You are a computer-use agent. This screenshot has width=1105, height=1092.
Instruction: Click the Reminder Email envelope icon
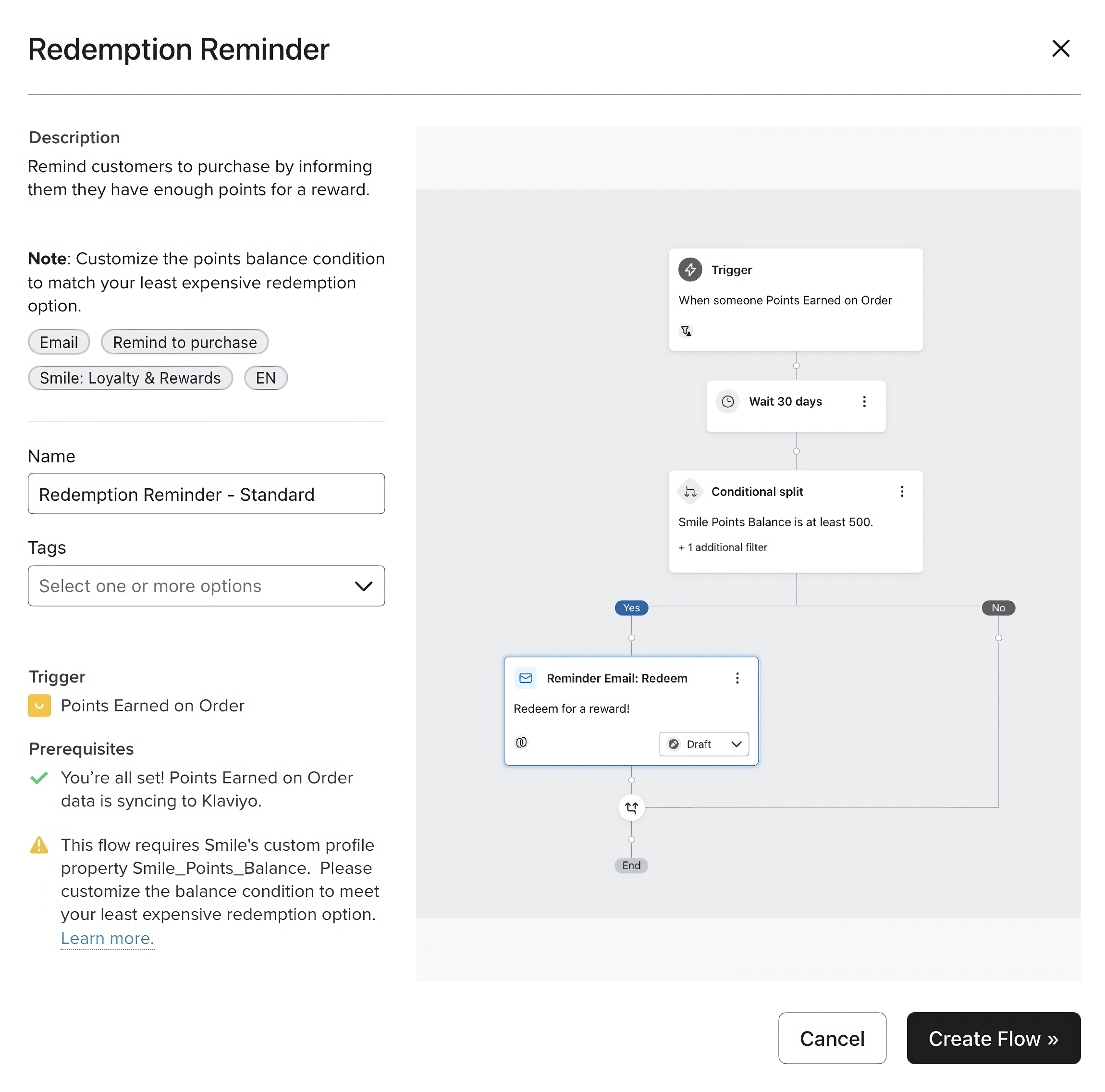524,678
